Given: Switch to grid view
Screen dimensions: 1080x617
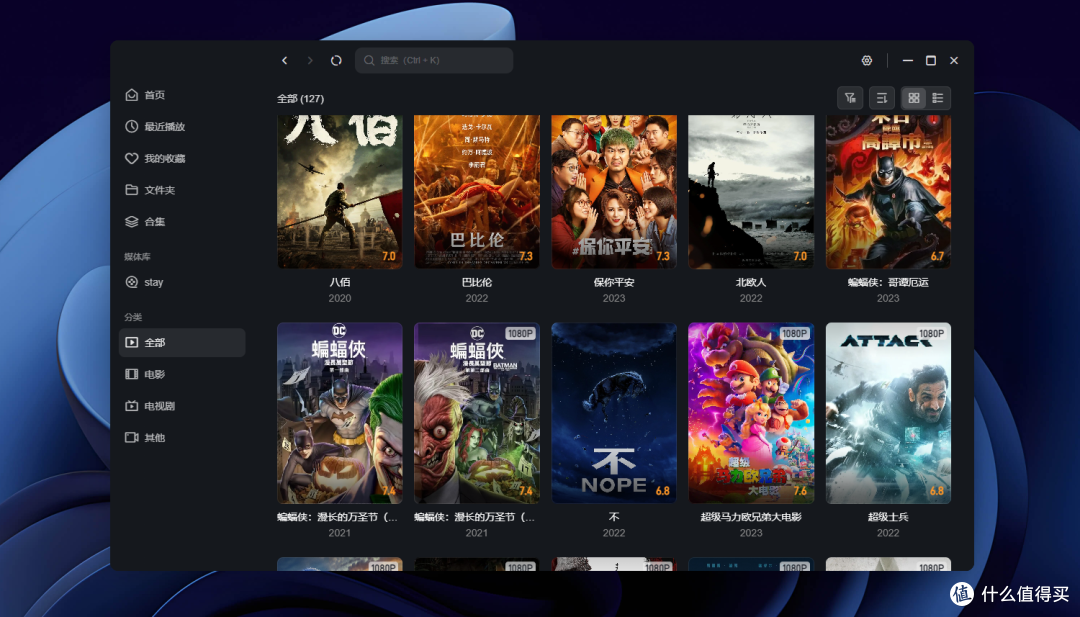Looking at the screenshot, I should (914, 98).
